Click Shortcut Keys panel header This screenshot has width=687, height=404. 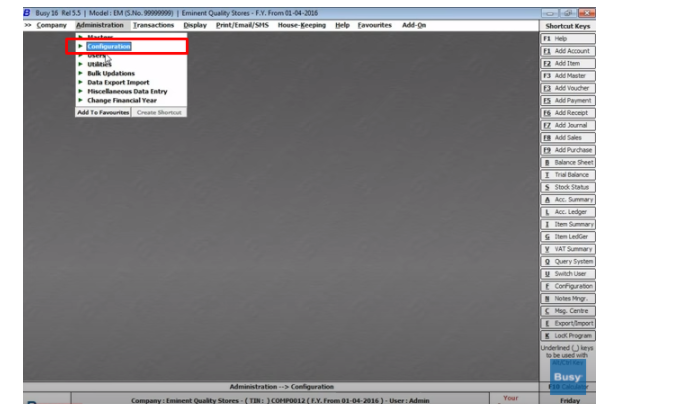[x=568, y=26]
